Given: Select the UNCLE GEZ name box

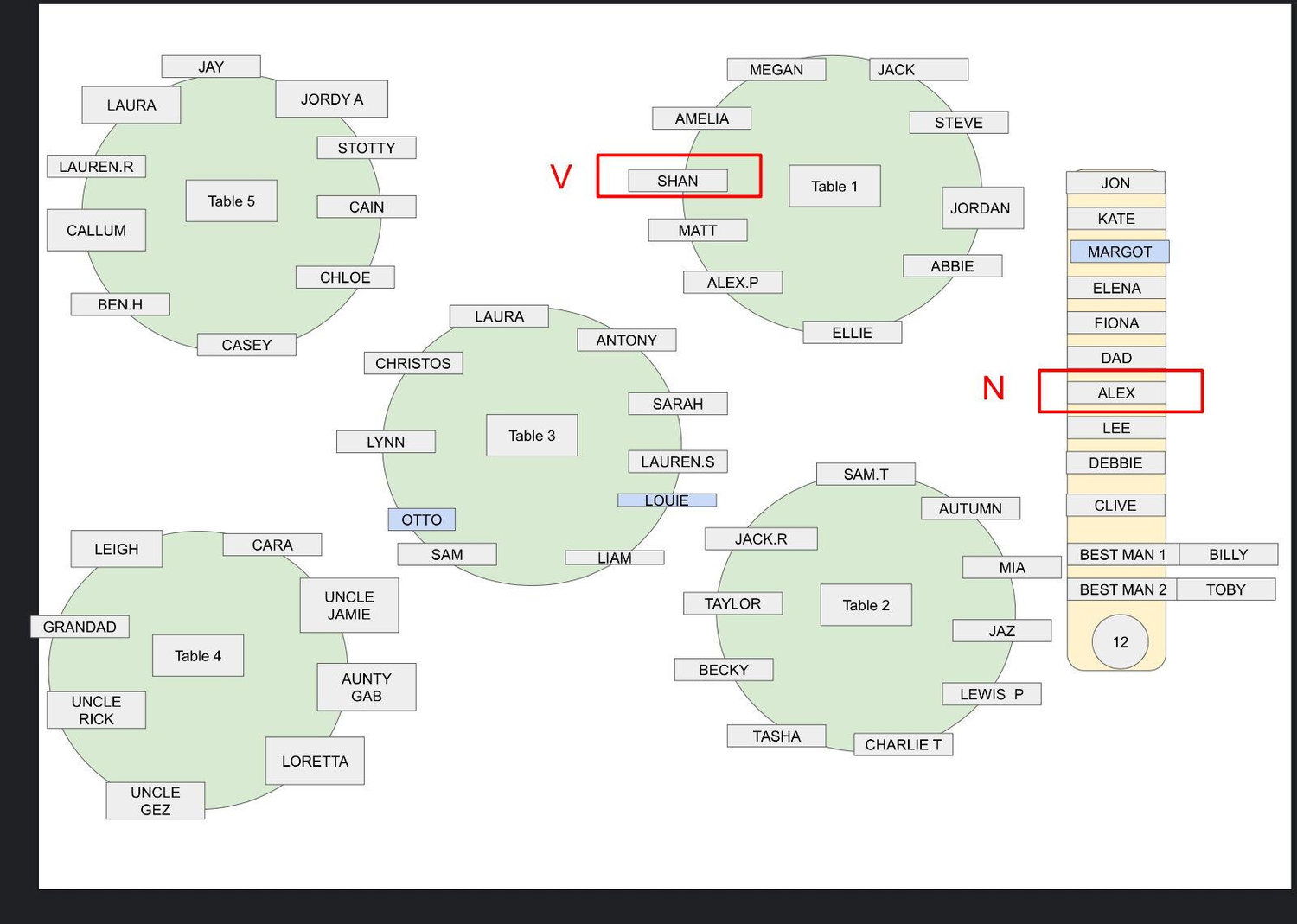Looking at the screenshot, I should [x=156, y=800].
